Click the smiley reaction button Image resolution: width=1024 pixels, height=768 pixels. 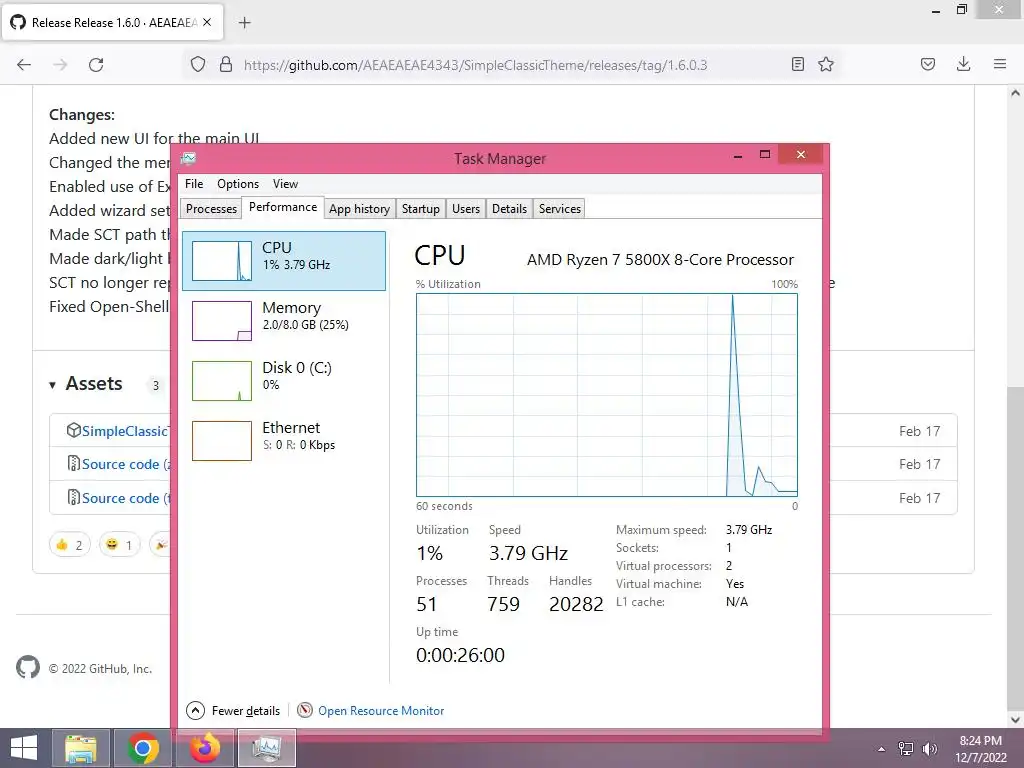(120, 545)
